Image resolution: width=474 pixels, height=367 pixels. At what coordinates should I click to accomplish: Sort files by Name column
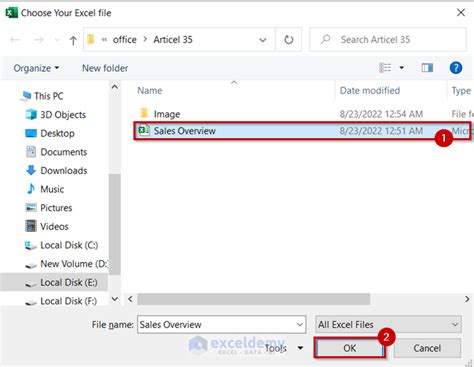click(150, 90)
